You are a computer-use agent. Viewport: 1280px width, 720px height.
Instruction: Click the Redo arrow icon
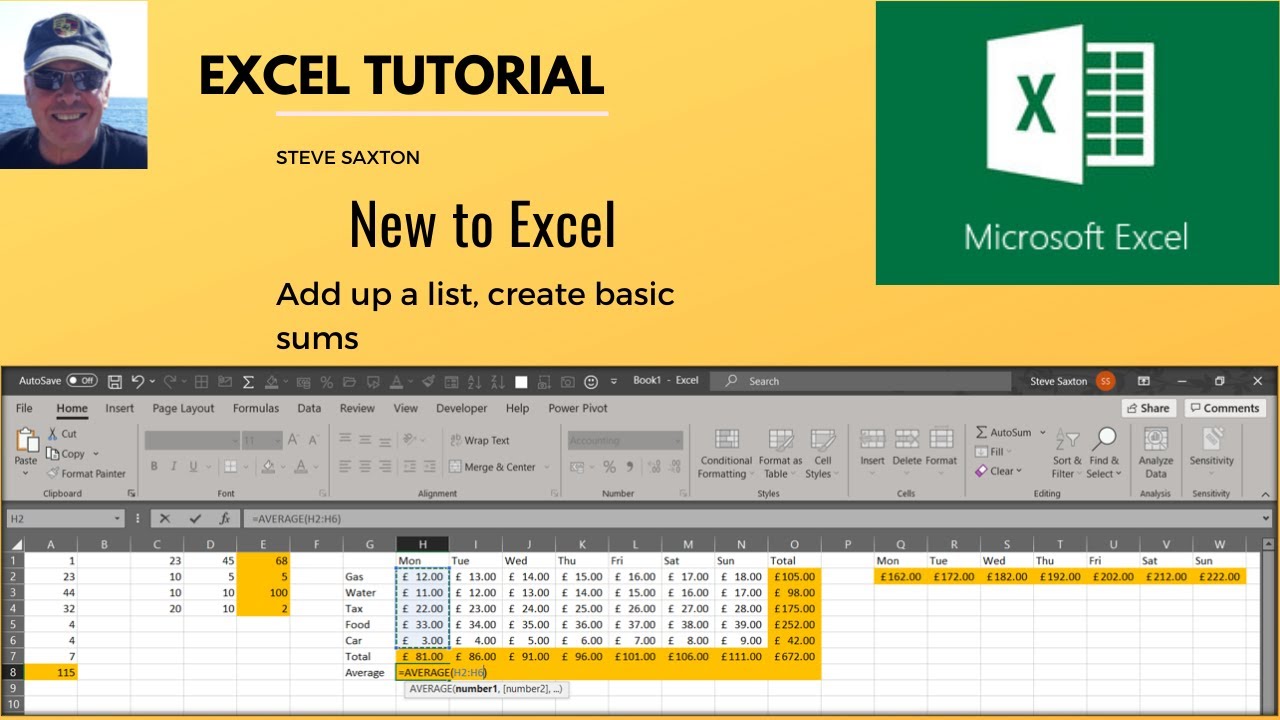coord(170,381)
